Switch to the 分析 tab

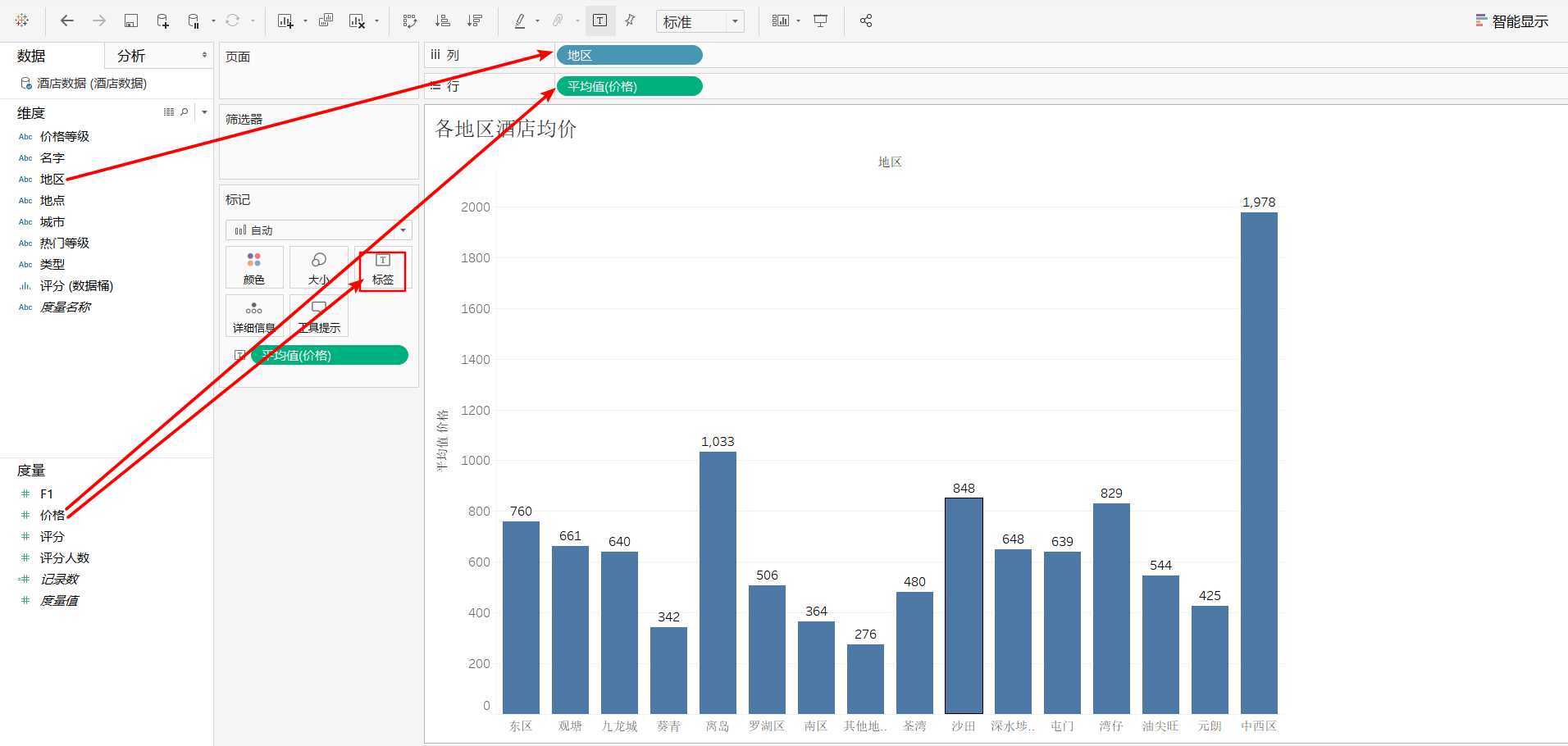tap(131, 56)
